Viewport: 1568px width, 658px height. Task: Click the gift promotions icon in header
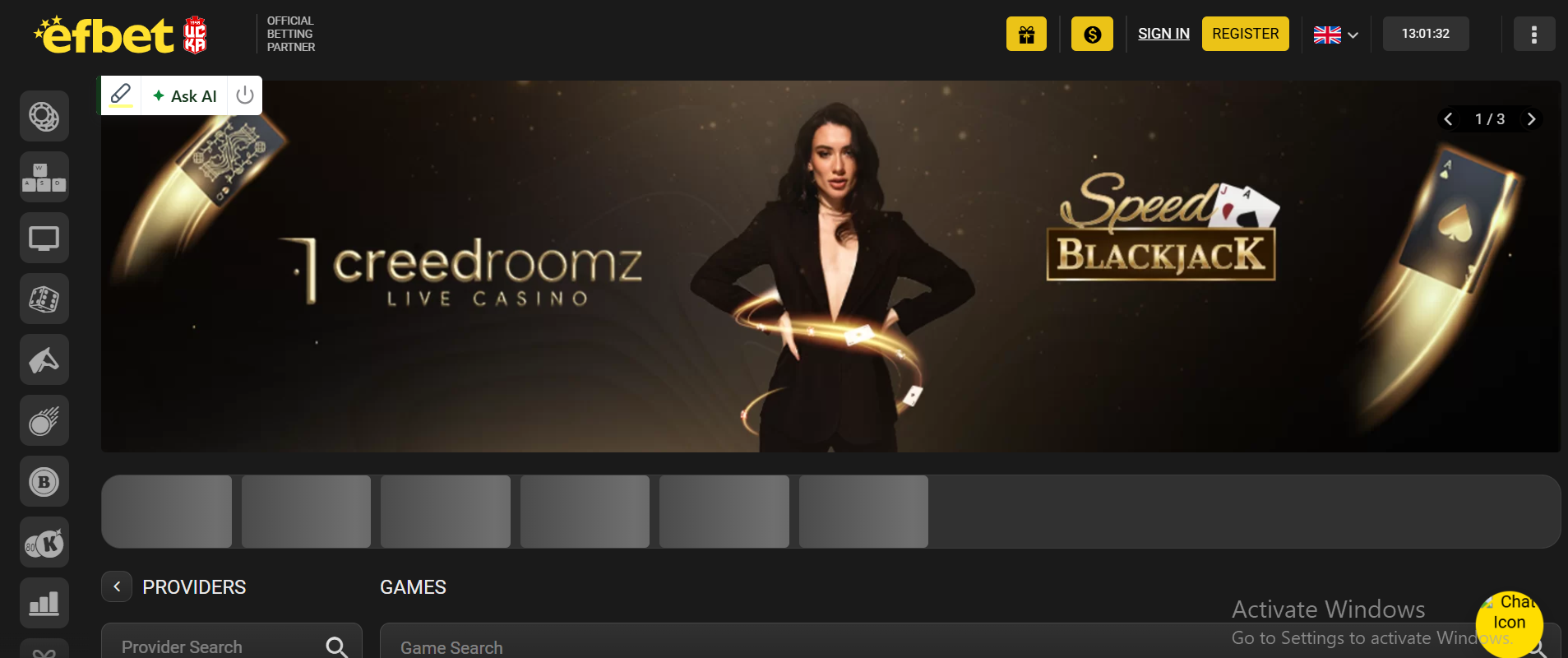point(1026,34)
